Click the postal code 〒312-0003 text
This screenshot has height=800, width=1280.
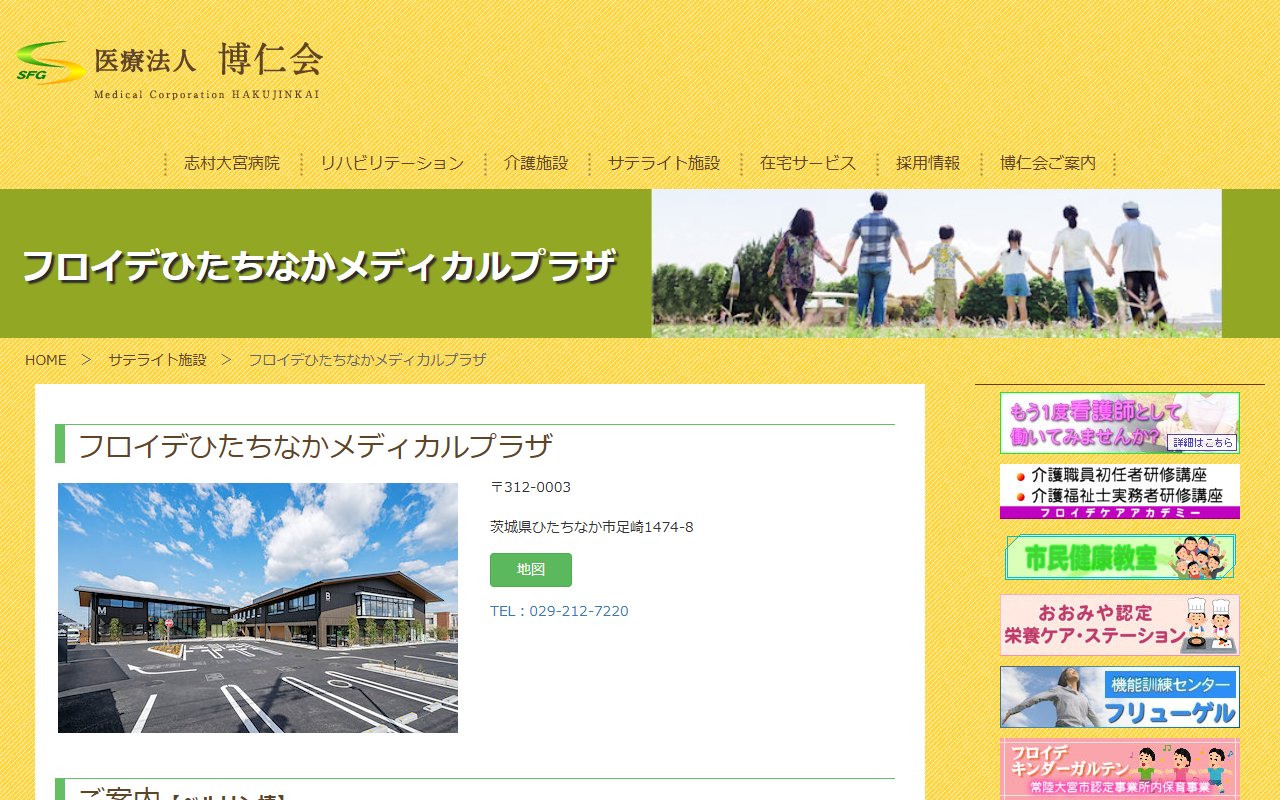[531, 487]
